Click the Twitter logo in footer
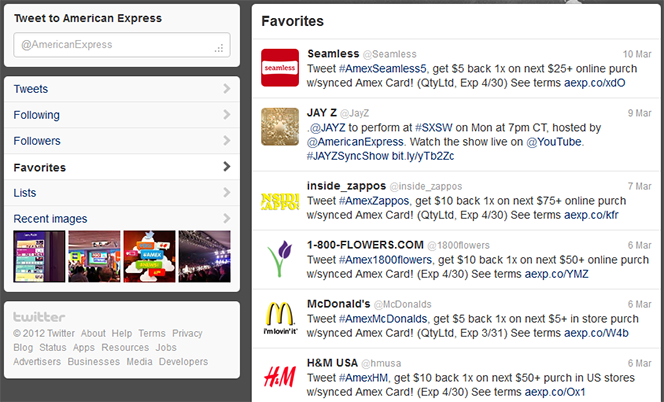The image size is (664, 402). pyautogui.click(x=39, y=317)
